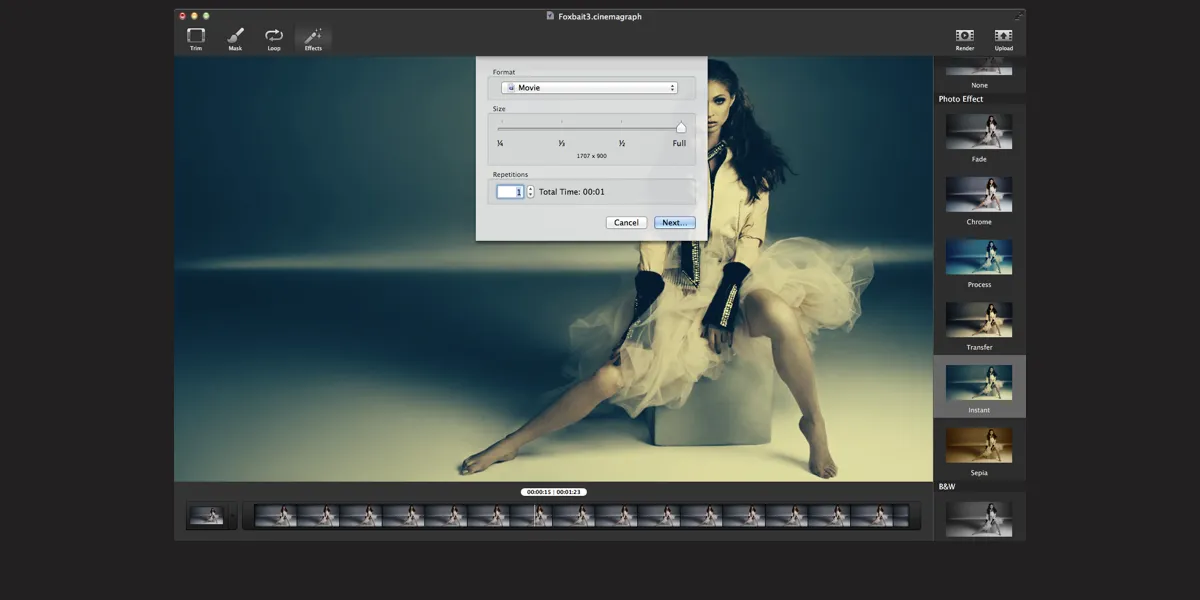Click the ½ mark on the Size slider
The height and width of the screenshot is (600, 1200).
tap(621, 143)
